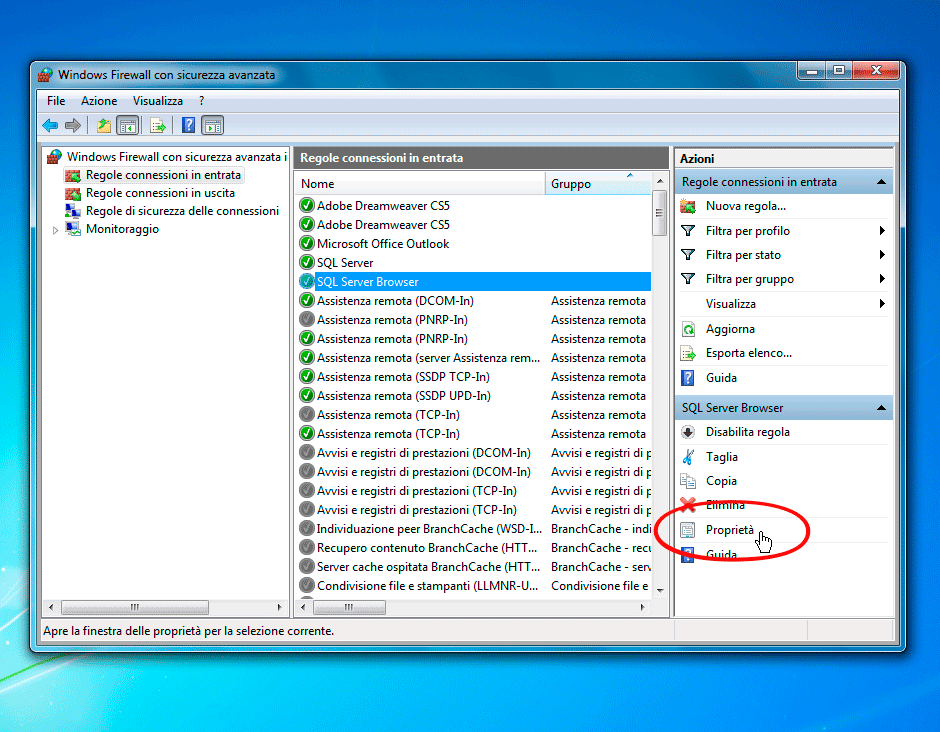Click the Back arrow toolbar icon
The height and width of the screenshot is (732, 940).
point(50,125)
